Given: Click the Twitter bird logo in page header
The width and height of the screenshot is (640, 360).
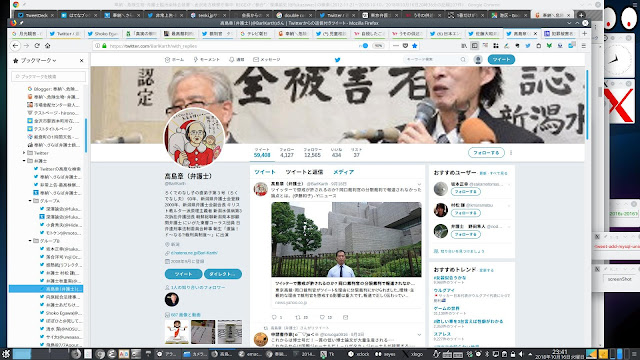Looking at the screenshot, I should (x=338, y=60).
